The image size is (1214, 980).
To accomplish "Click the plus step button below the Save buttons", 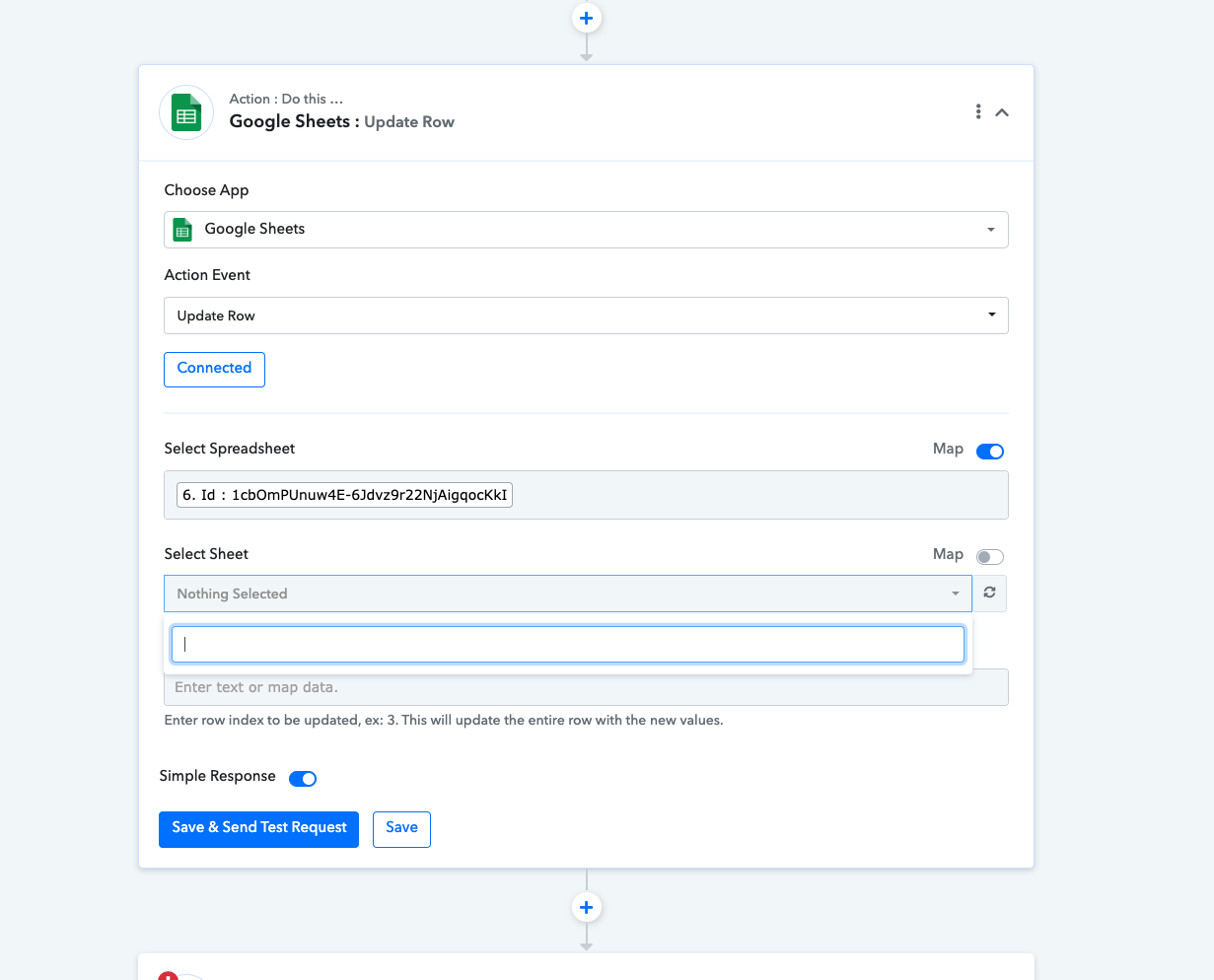I will coord(587,907).
